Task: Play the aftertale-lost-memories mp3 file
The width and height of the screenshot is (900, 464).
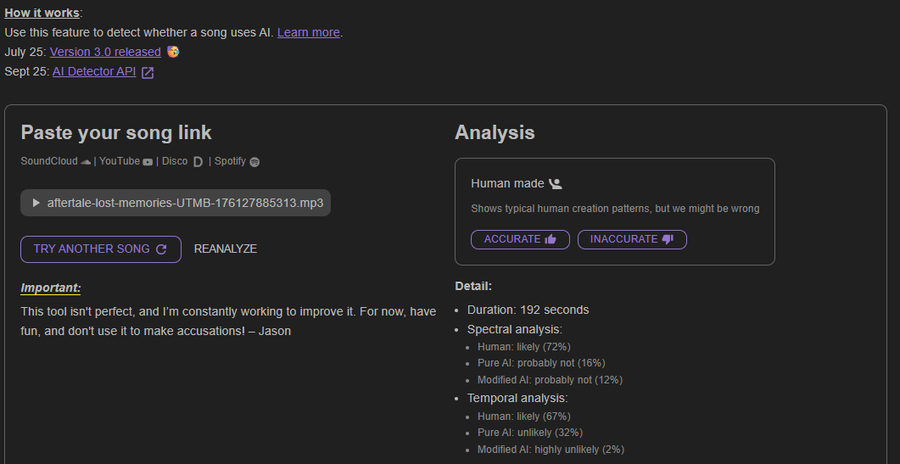Action: point(37,202)
